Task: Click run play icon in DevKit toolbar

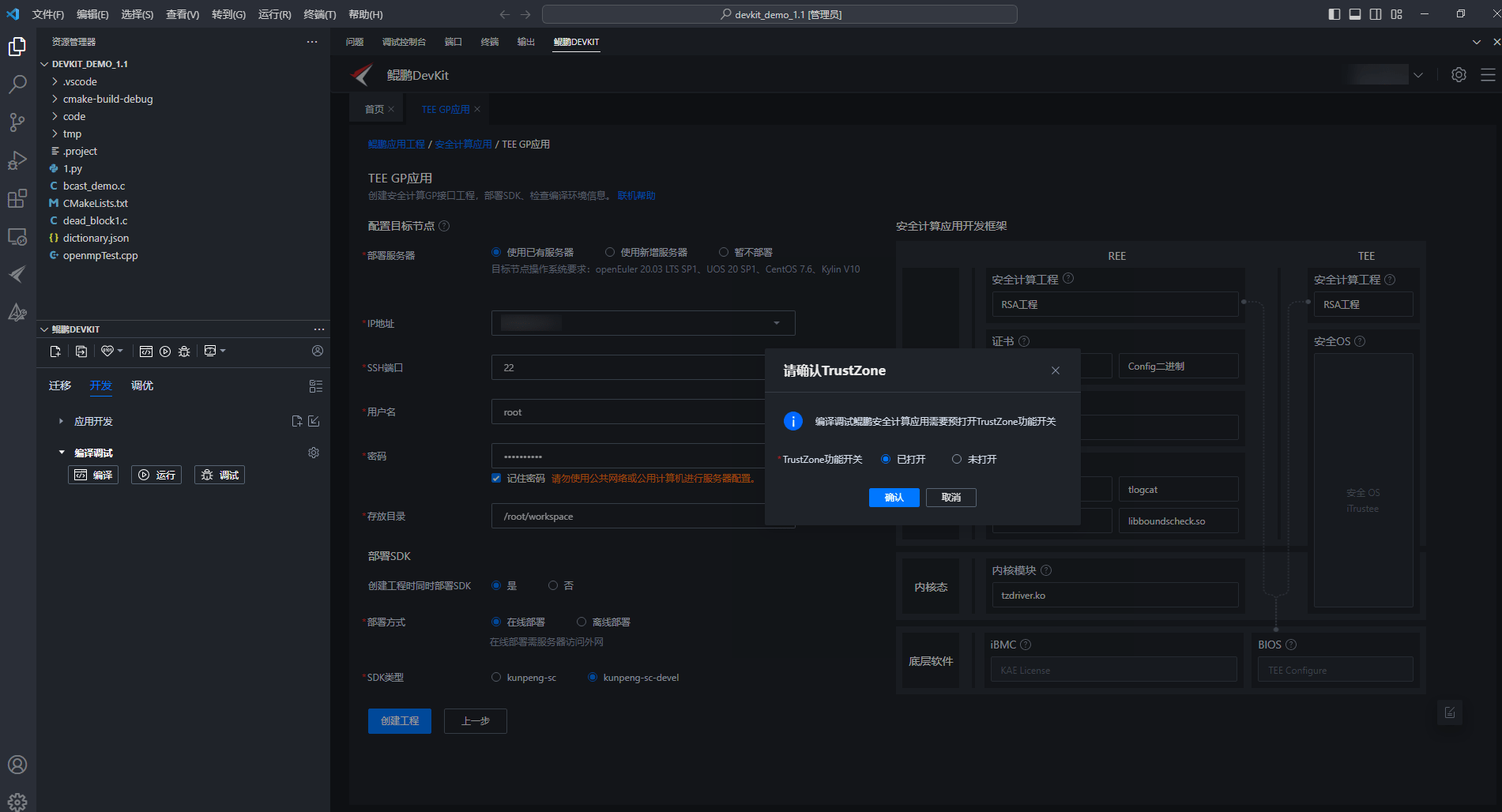Action: pos(165,351)
